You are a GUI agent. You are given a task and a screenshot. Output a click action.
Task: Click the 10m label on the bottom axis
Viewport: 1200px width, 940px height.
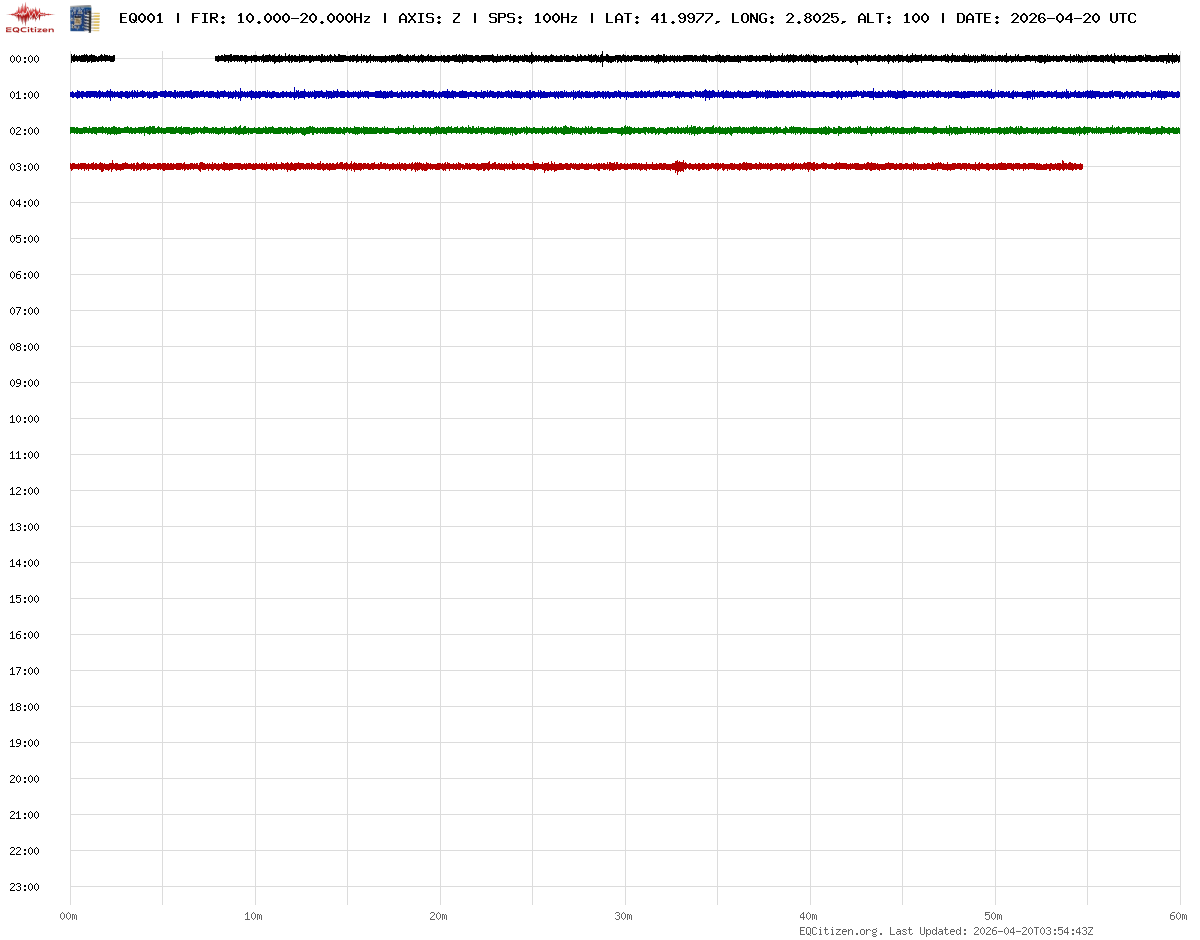(x=253, y=916)
